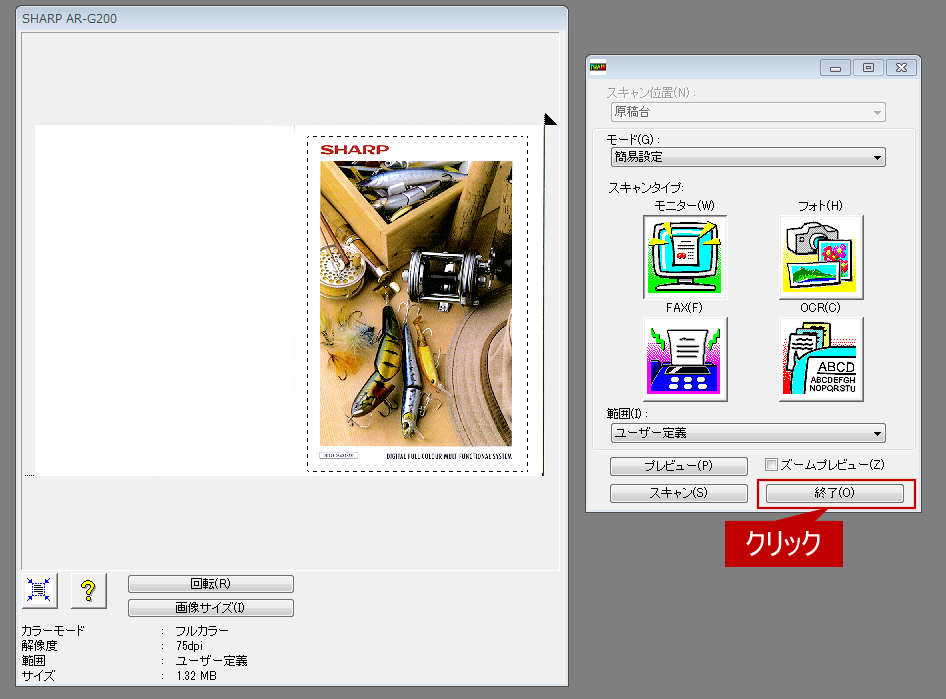Click the SHARP icon in the dialog title bar
The width and height of the screenshot is (946, 699).
[x=598, y=68]
